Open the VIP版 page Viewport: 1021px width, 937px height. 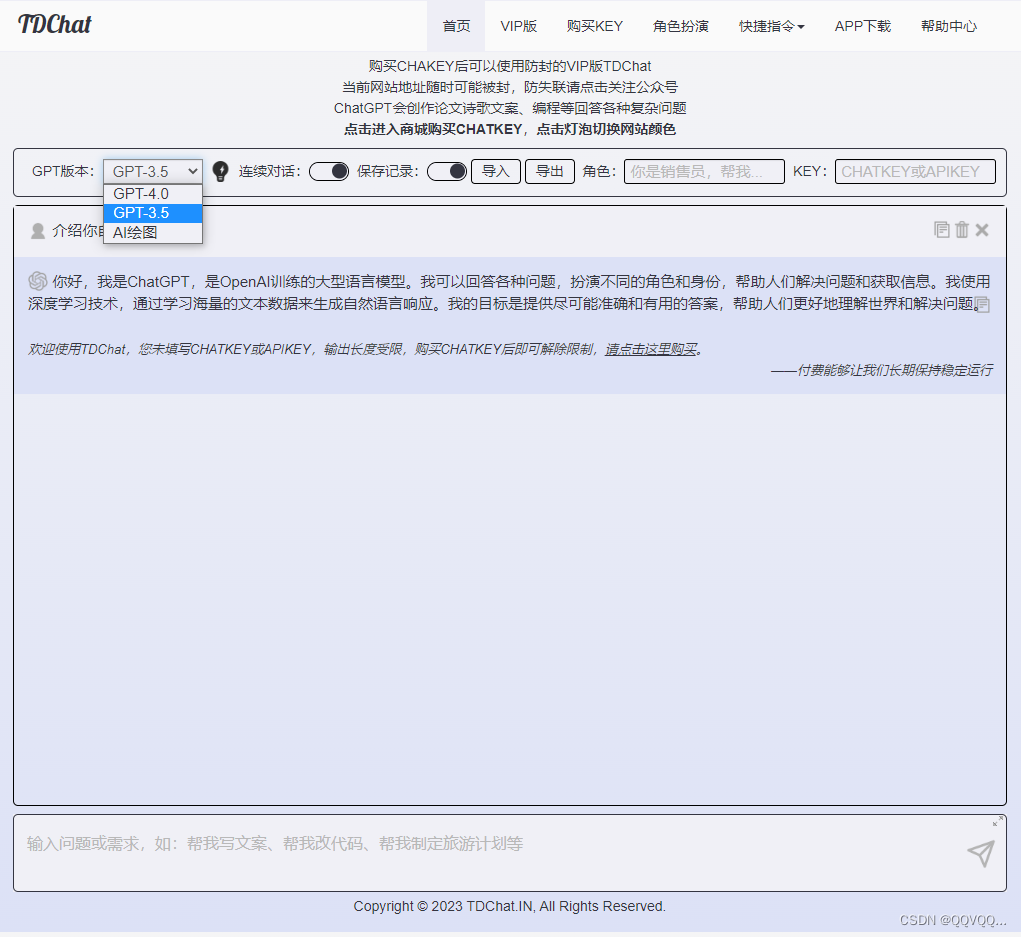click(x=518, y=26)
